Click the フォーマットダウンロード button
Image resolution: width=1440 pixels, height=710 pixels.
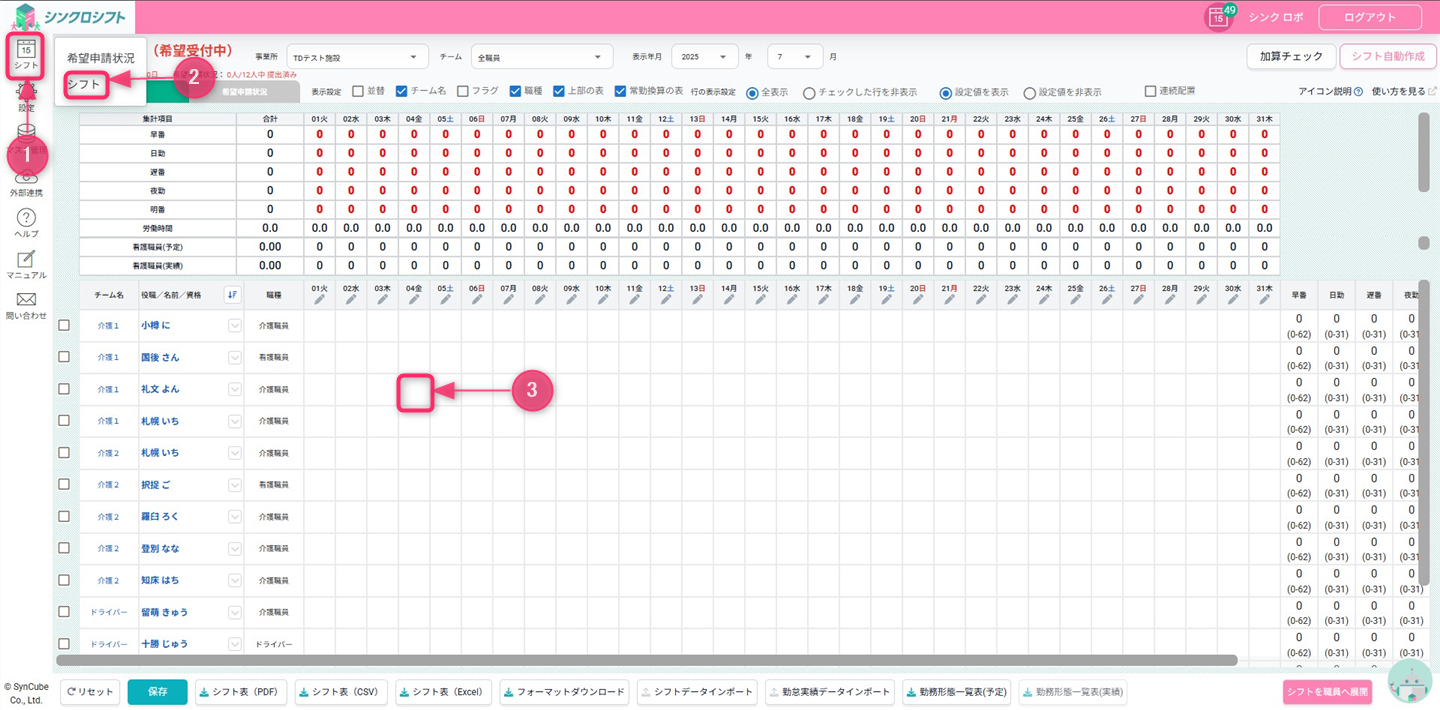(x=564, y=691)
